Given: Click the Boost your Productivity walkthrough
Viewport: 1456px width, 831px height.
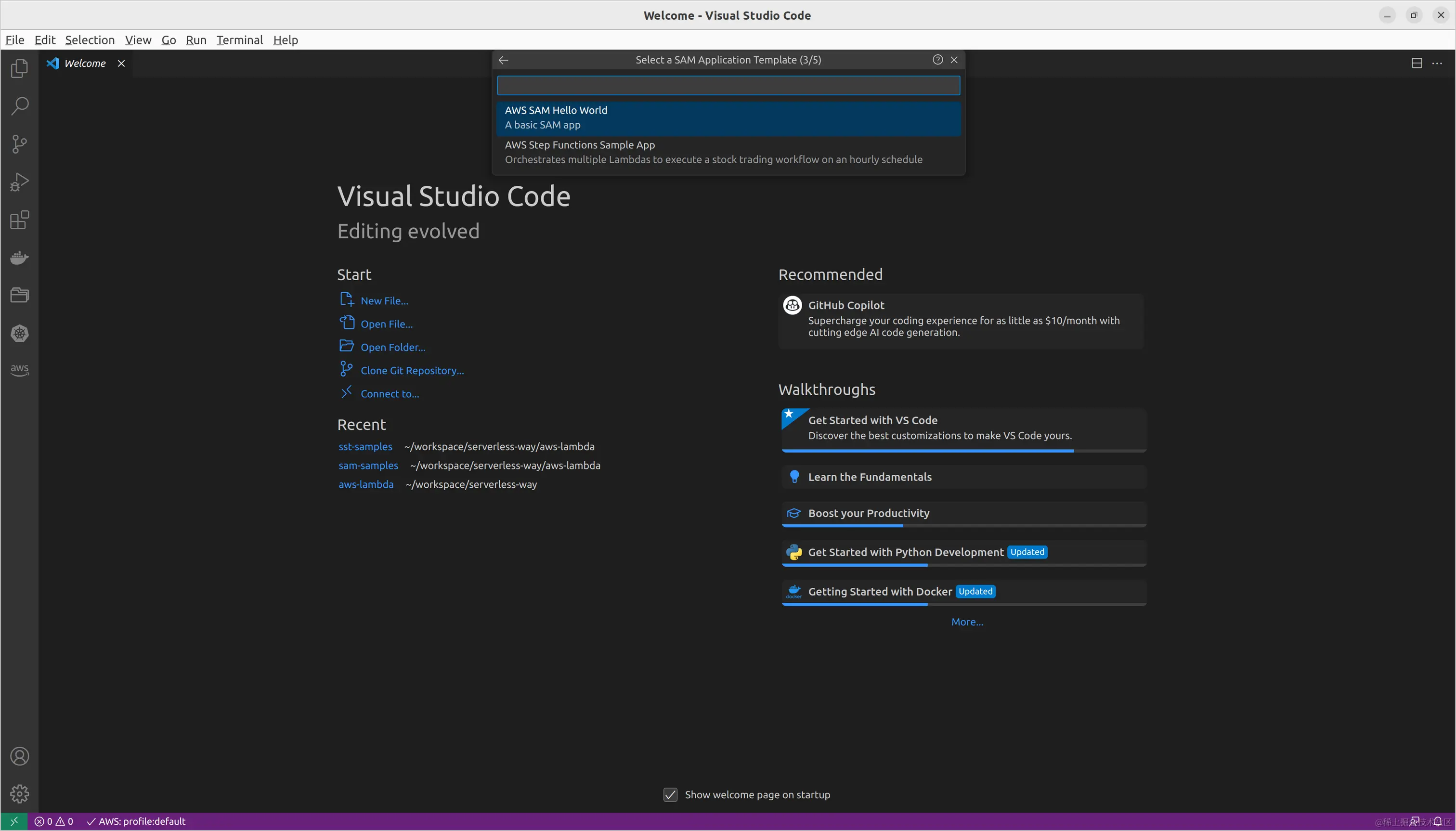Looking at the screenshot, I should (868, 513).
